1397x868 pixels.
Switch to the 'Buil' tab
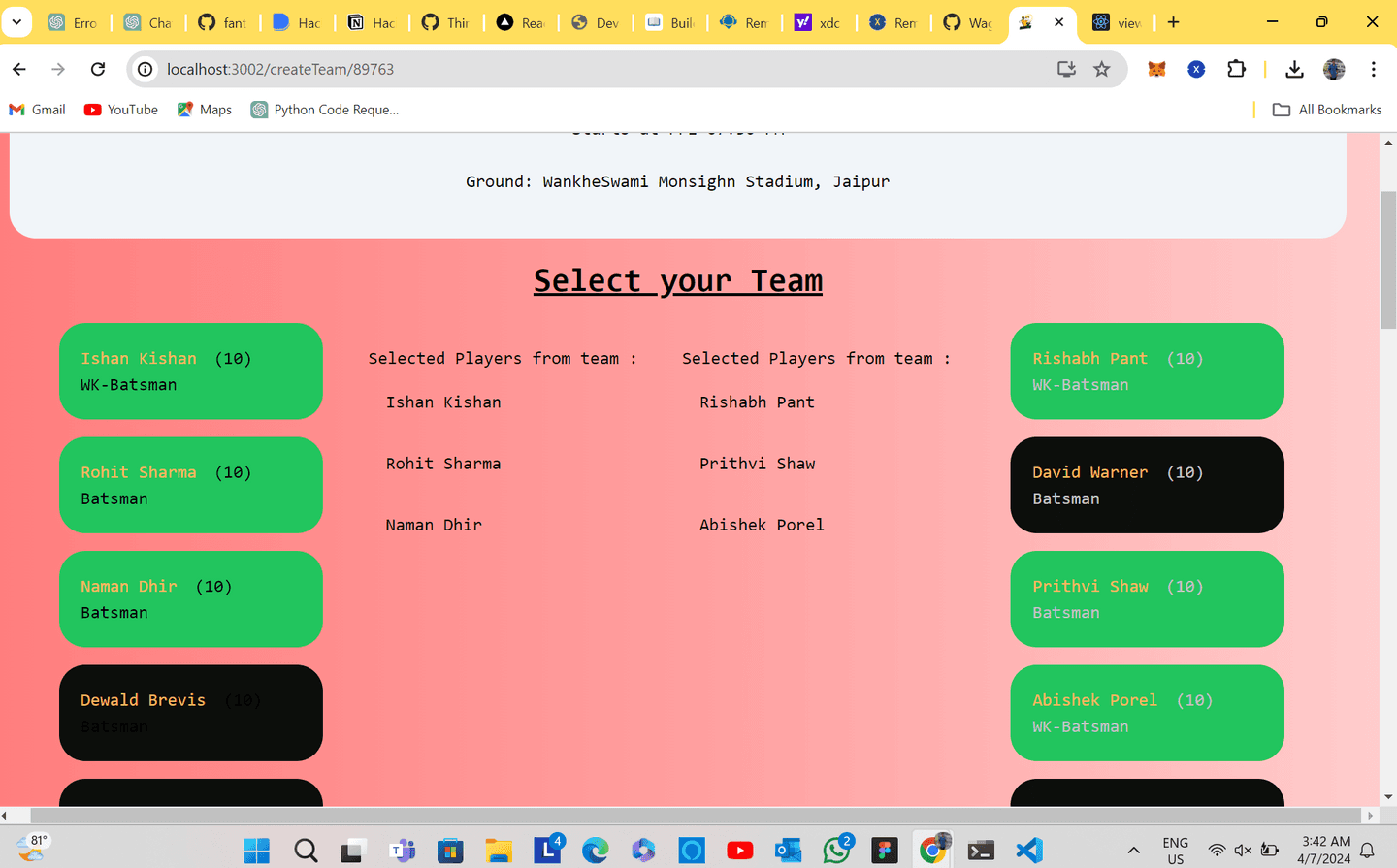click(671, 22)
